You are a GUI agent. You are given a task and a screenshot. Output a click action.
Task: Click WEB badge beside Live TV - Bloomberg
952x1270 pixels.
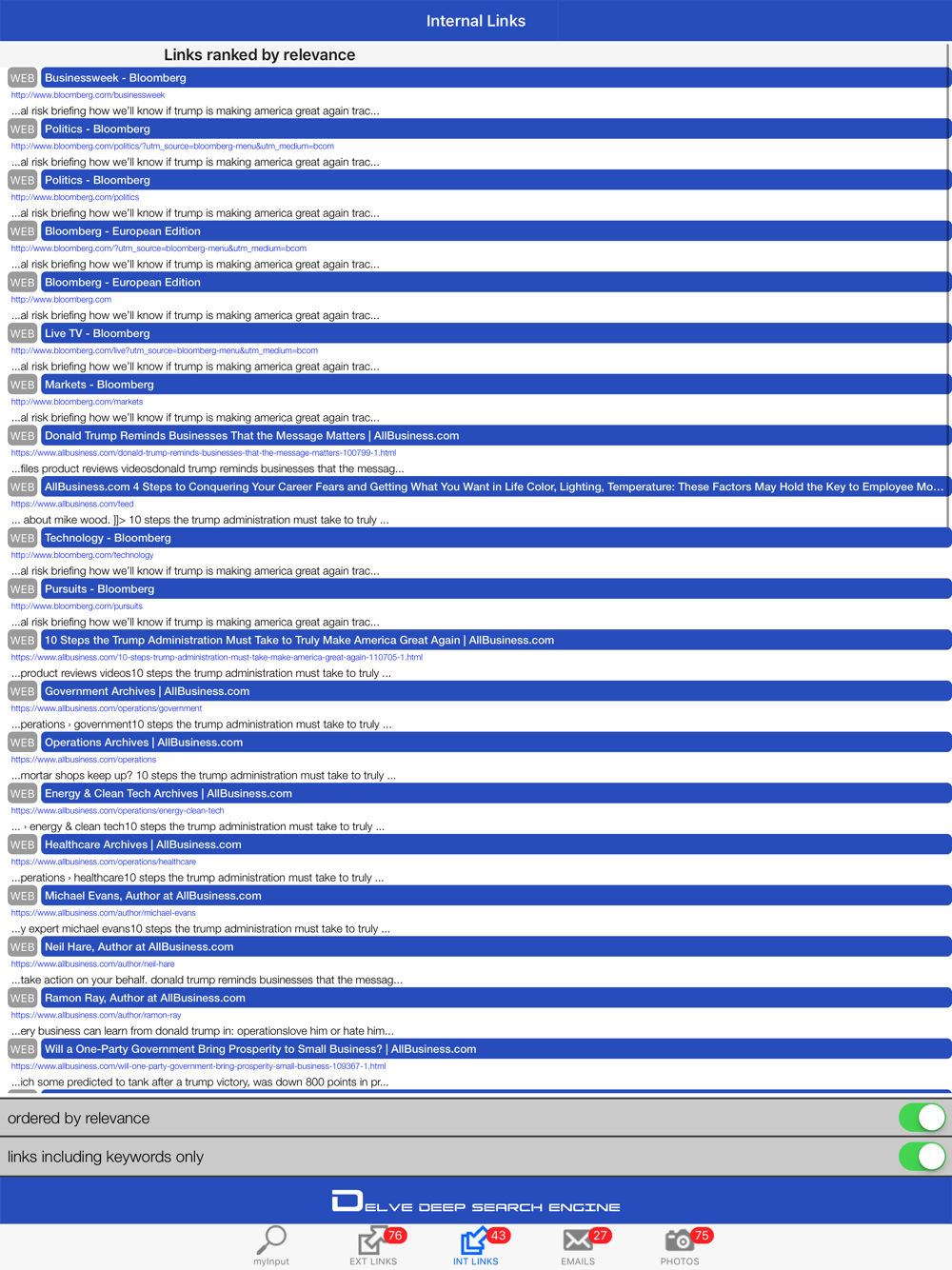22,334
